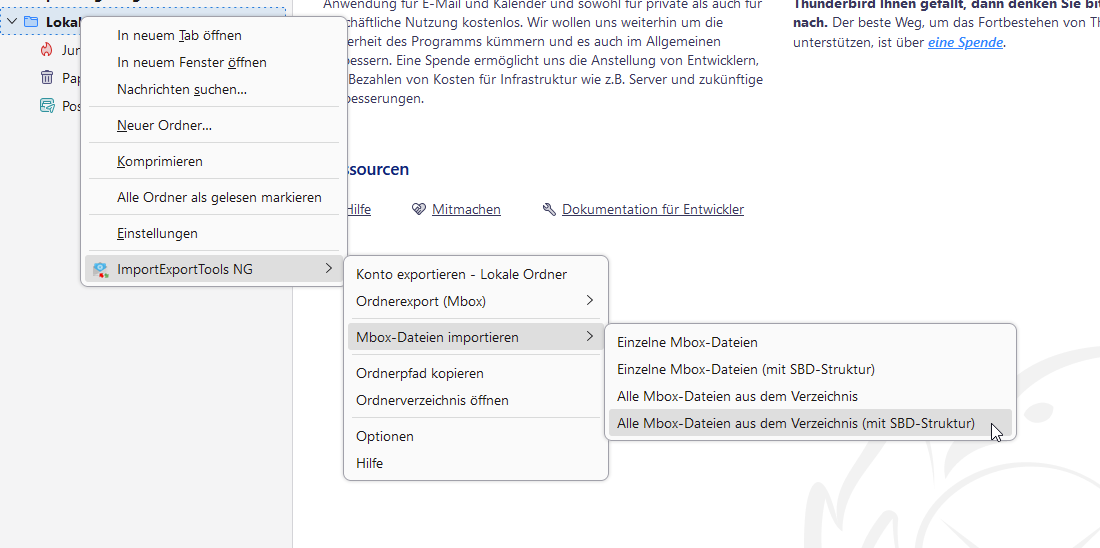
Task: Expand the ImportExportTools NG submenu arrow
Action: click(328, 269)
